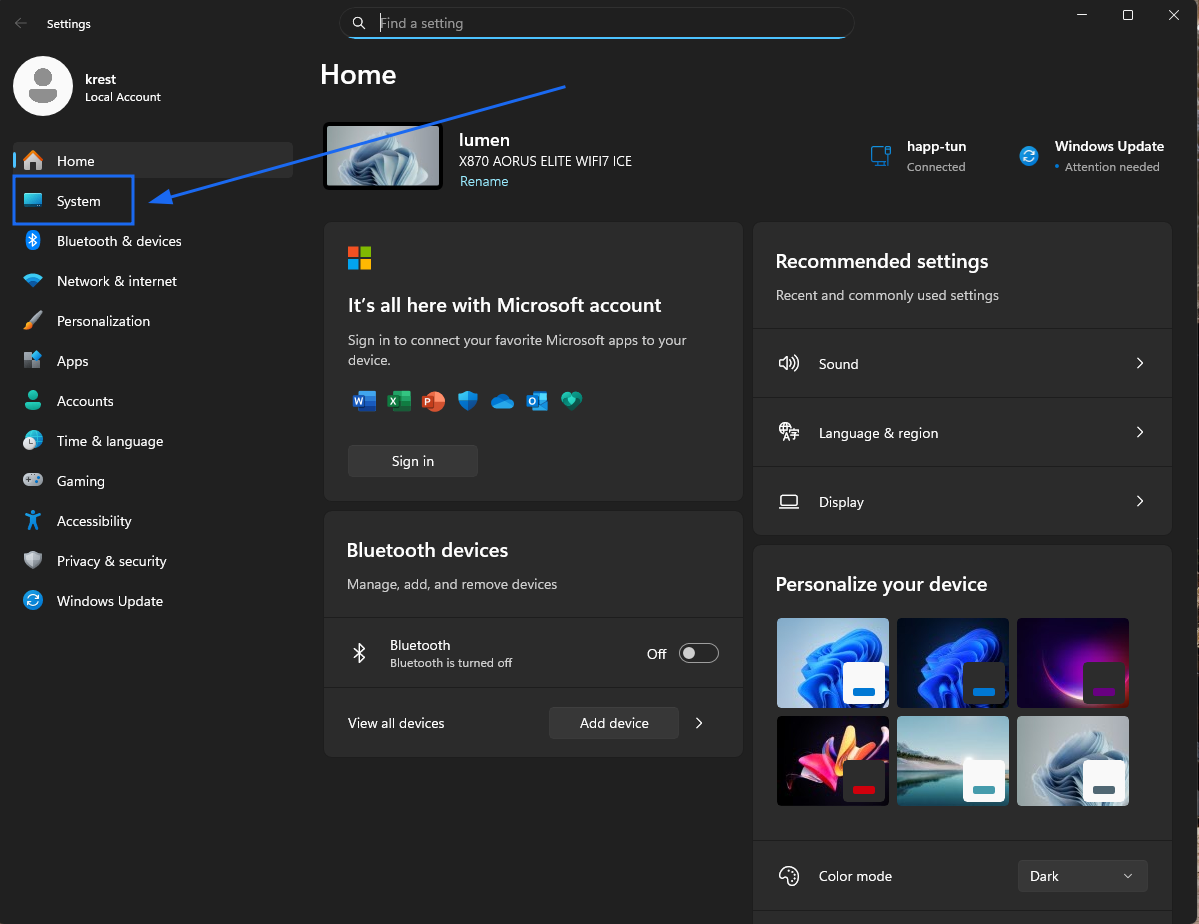1199x924 pixels.
Task: Click the Personalization paintbrush icon
Action: coord(33,321)
